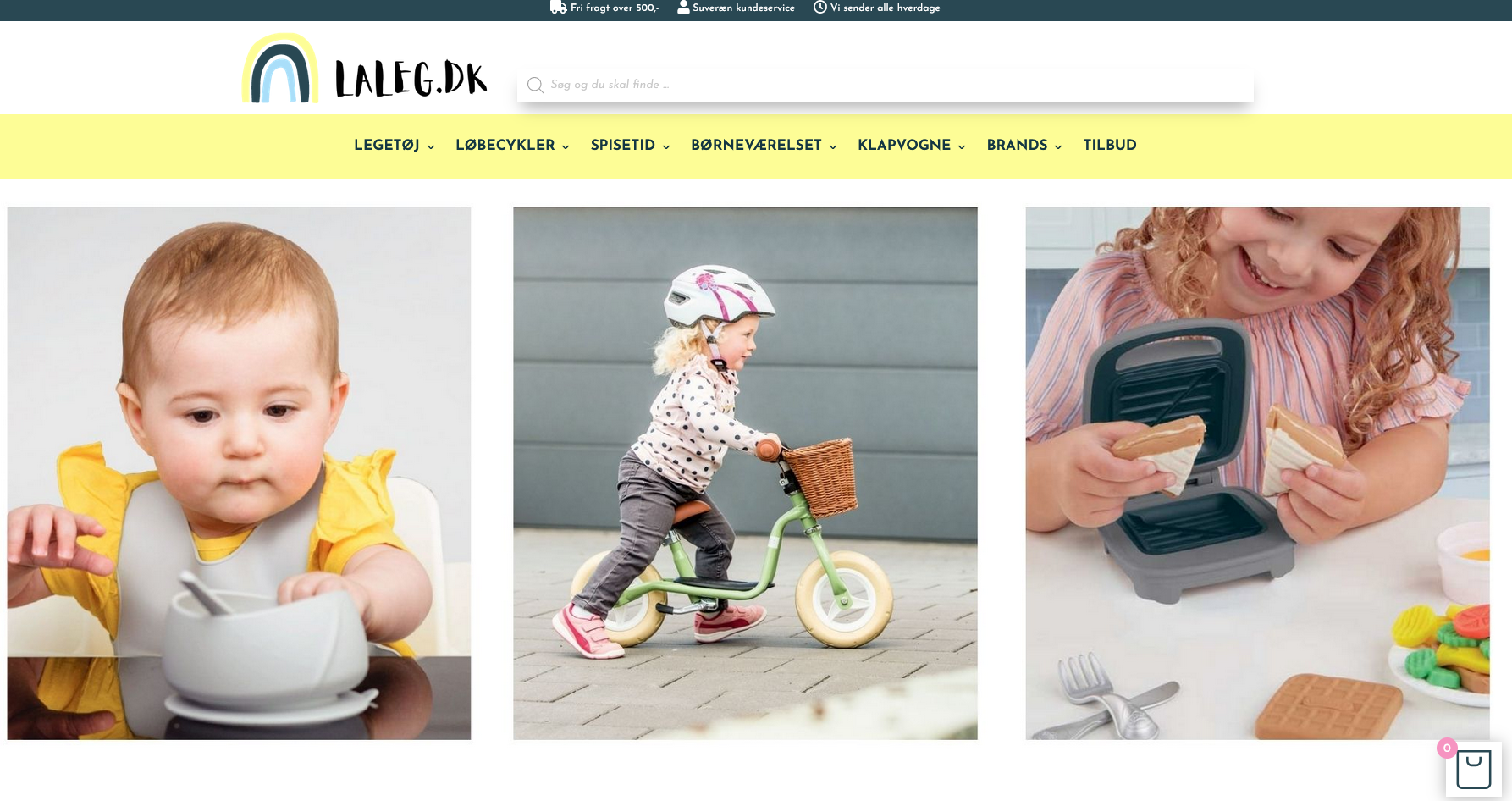Image resolution: width=1512 pixels, height=801 pixels.
Task: Focus the 'Søg og du skal finde' field
Action: pos(886,85)
